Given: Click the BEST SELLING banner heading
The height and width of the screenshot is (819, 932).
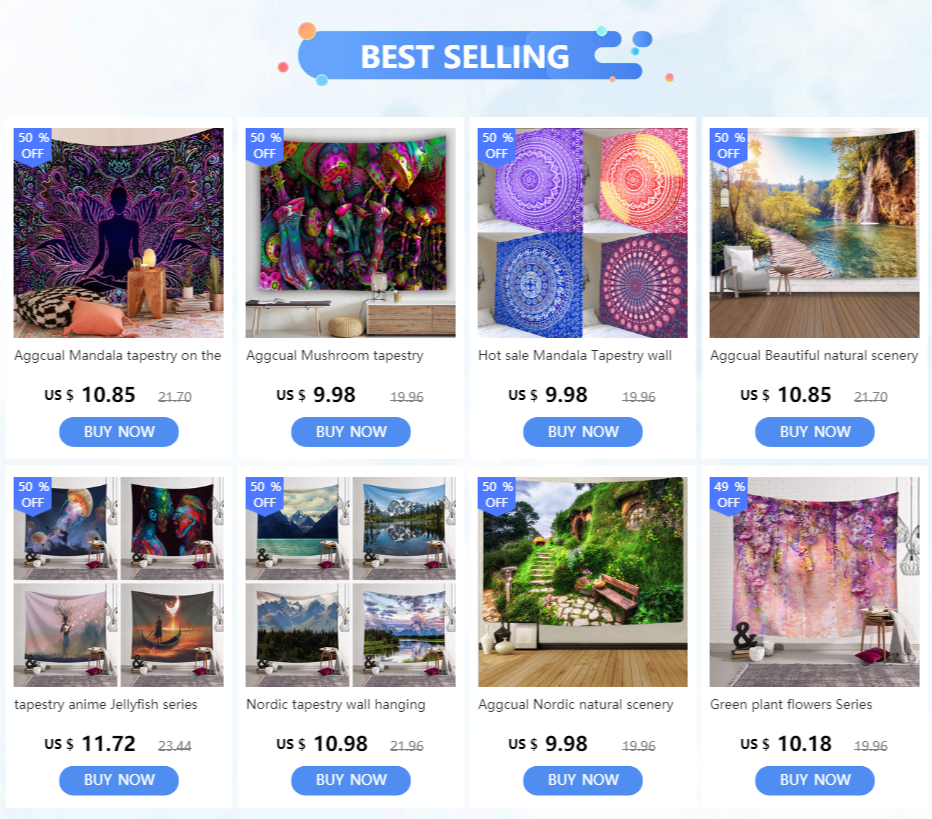Looking at the screenshot, I should pos(465,56).
